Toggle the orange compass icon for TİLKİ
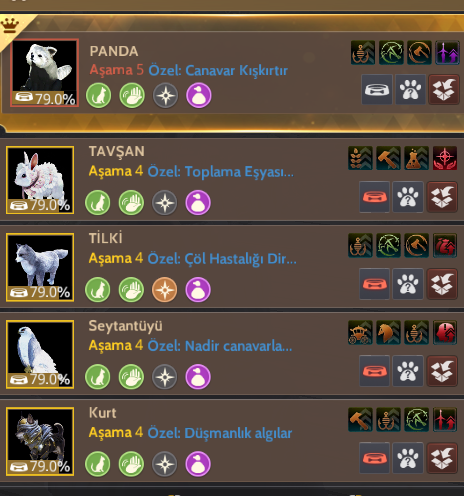Viewport: 464px width, 496px height. pyautogui.click(x=164, y=290)
